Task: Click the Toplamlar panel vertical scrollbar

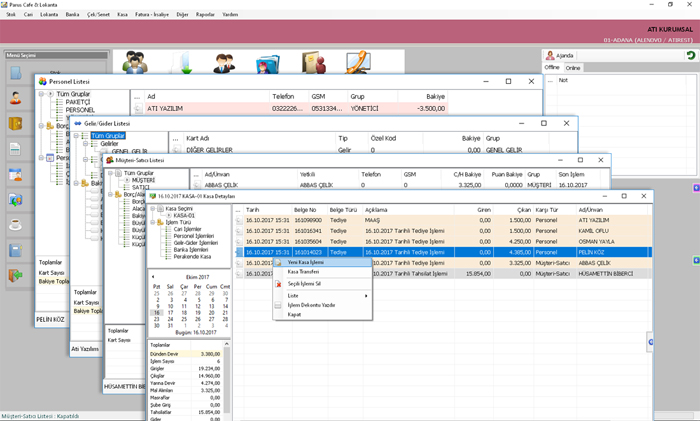Action: [227, 380]
